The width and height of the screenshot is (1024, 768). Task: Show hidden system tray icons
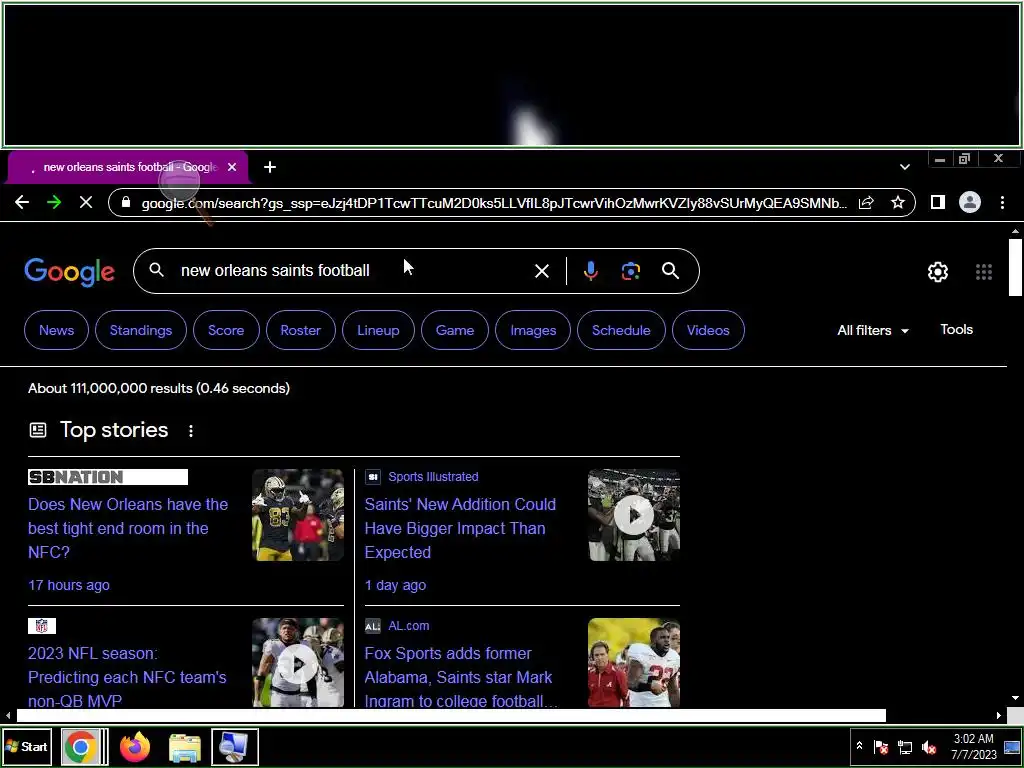pyautogui.click(x=859, y=746)
